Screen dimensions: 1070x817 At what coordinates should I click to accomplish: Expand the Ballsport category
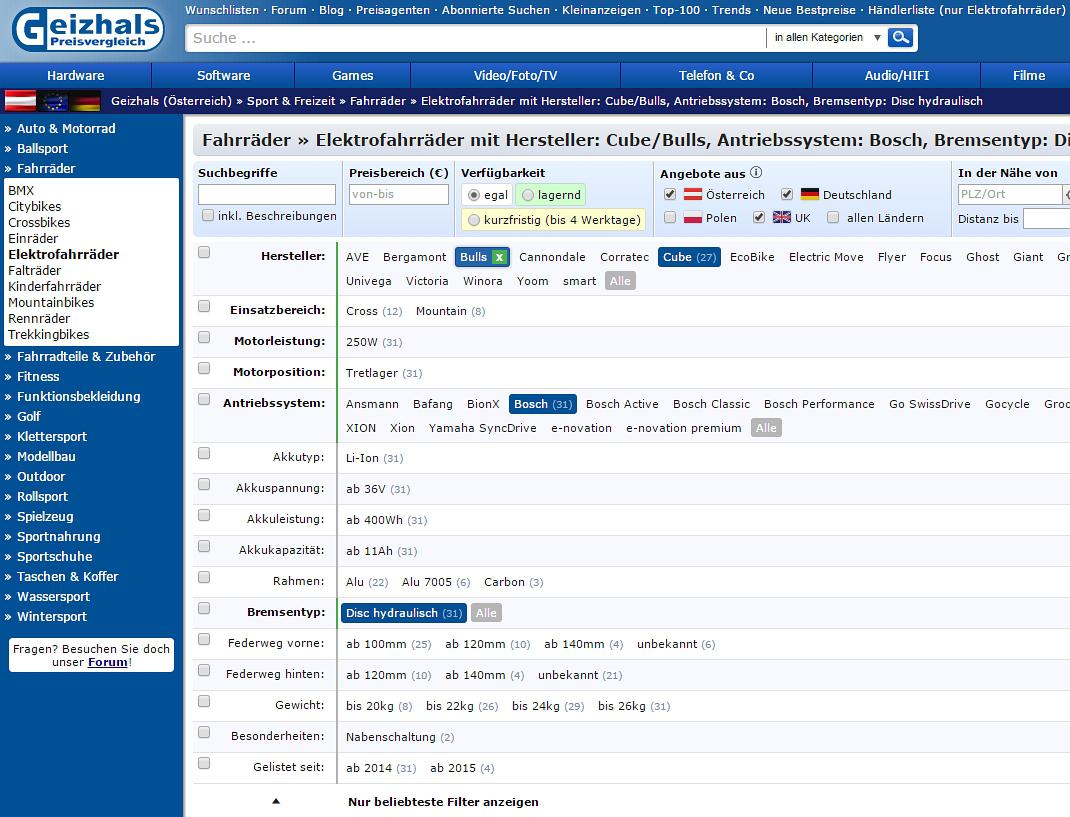coord(42,148)
